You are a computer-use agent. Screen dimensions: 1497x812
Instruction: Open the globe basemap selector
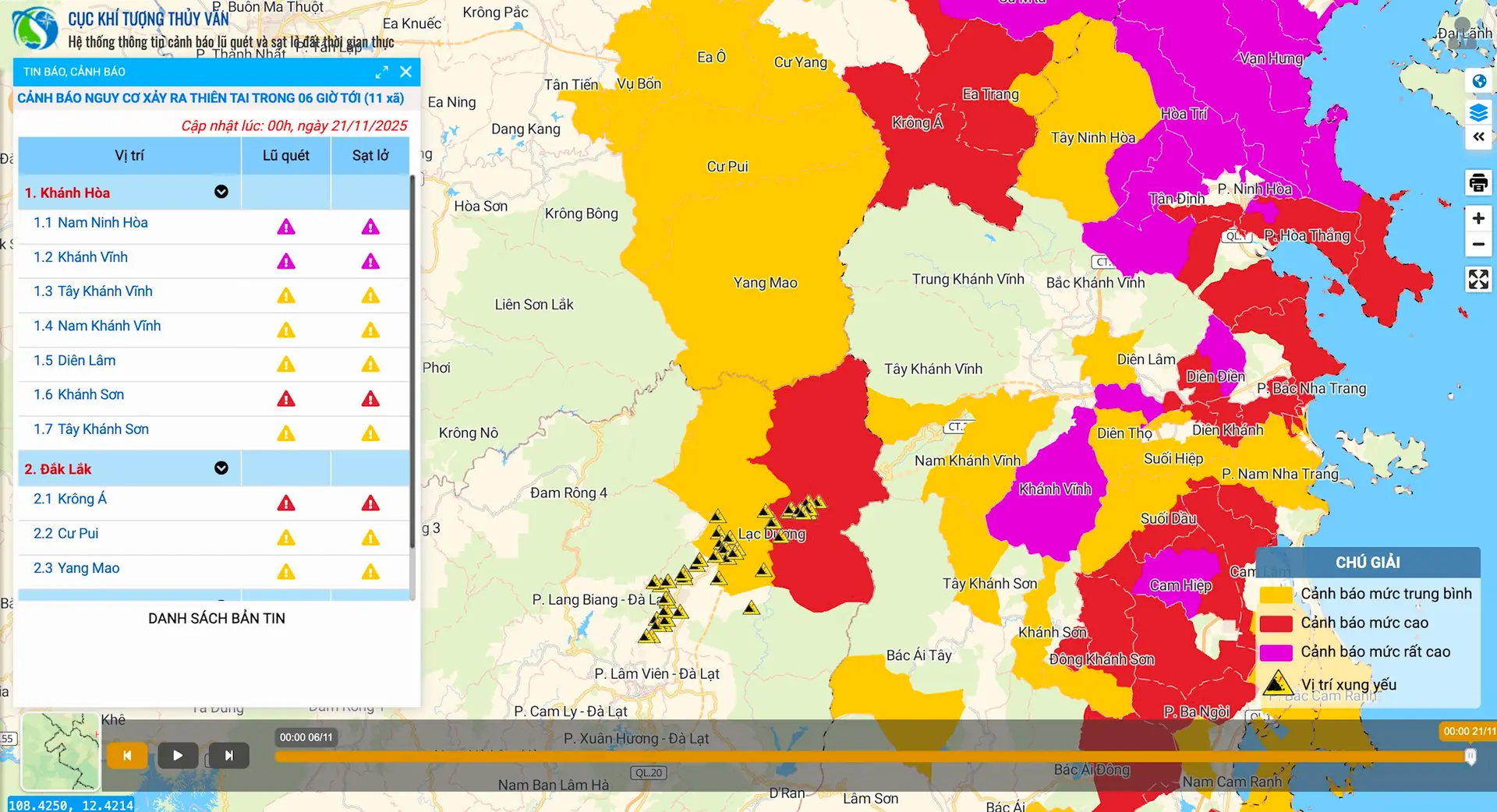(x=1478, y=82)
